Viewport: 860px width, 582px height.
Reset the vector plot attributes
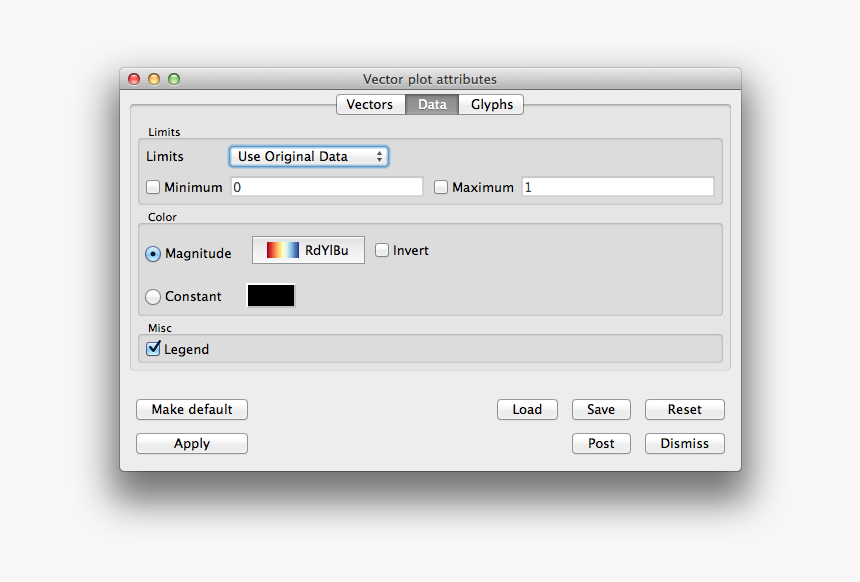tap(684, 409)
